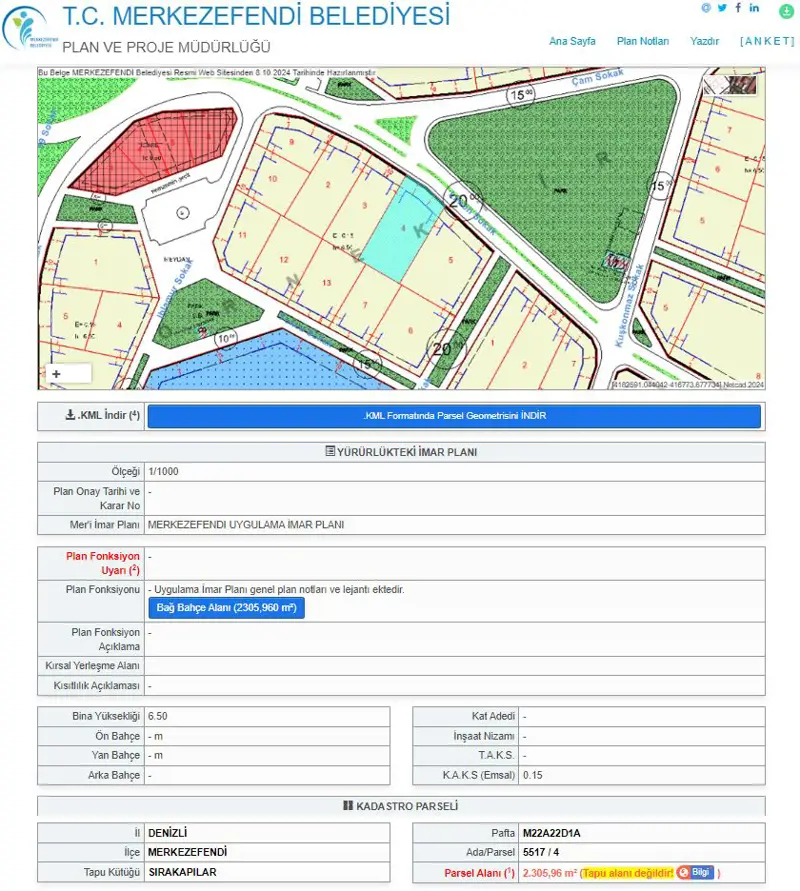
Task: Open the Facebook icon in header
Action: click(x=738, y=7)
